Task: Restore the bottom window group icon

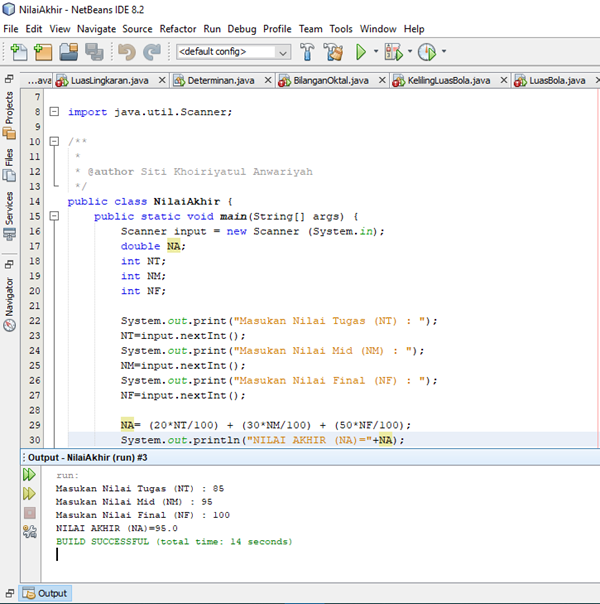Action: click(9, 593)
